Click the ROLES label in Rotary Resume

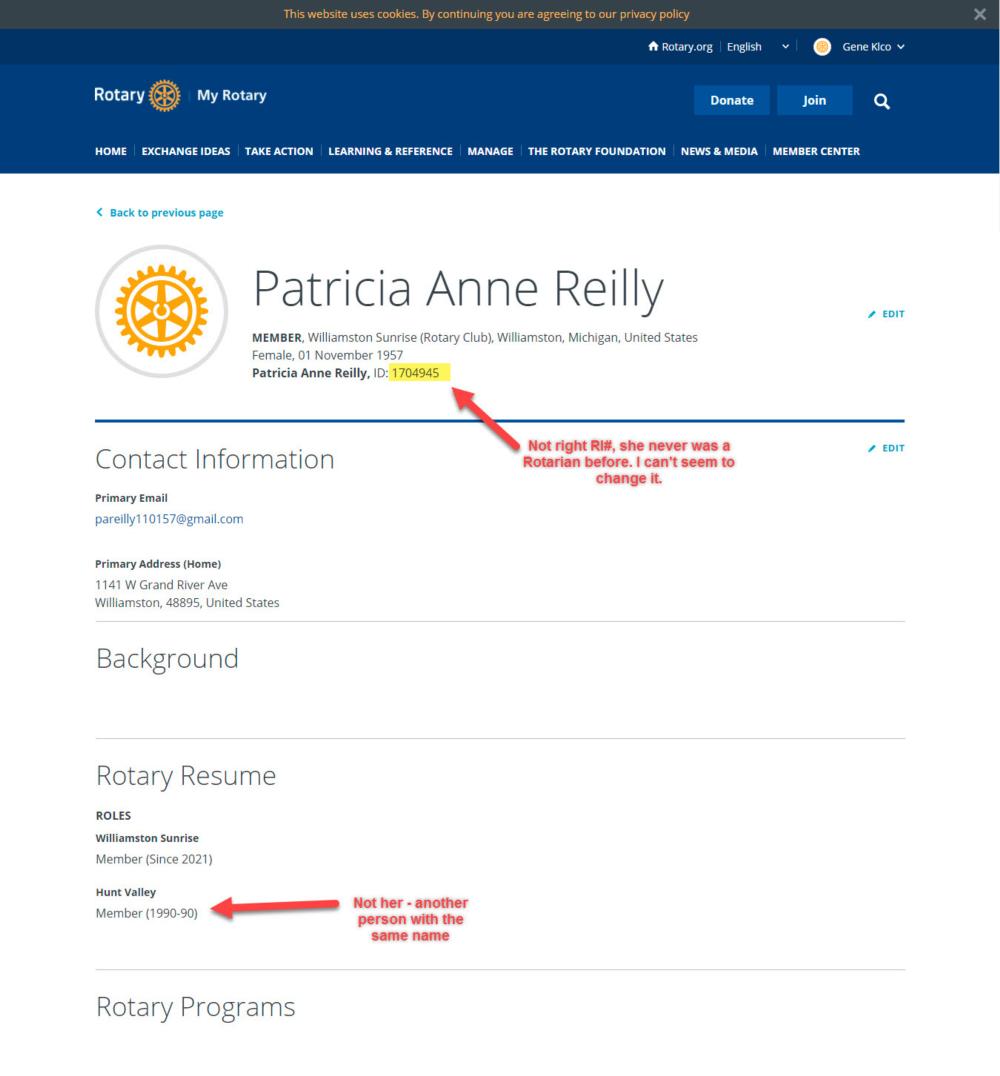coord(113,815)
